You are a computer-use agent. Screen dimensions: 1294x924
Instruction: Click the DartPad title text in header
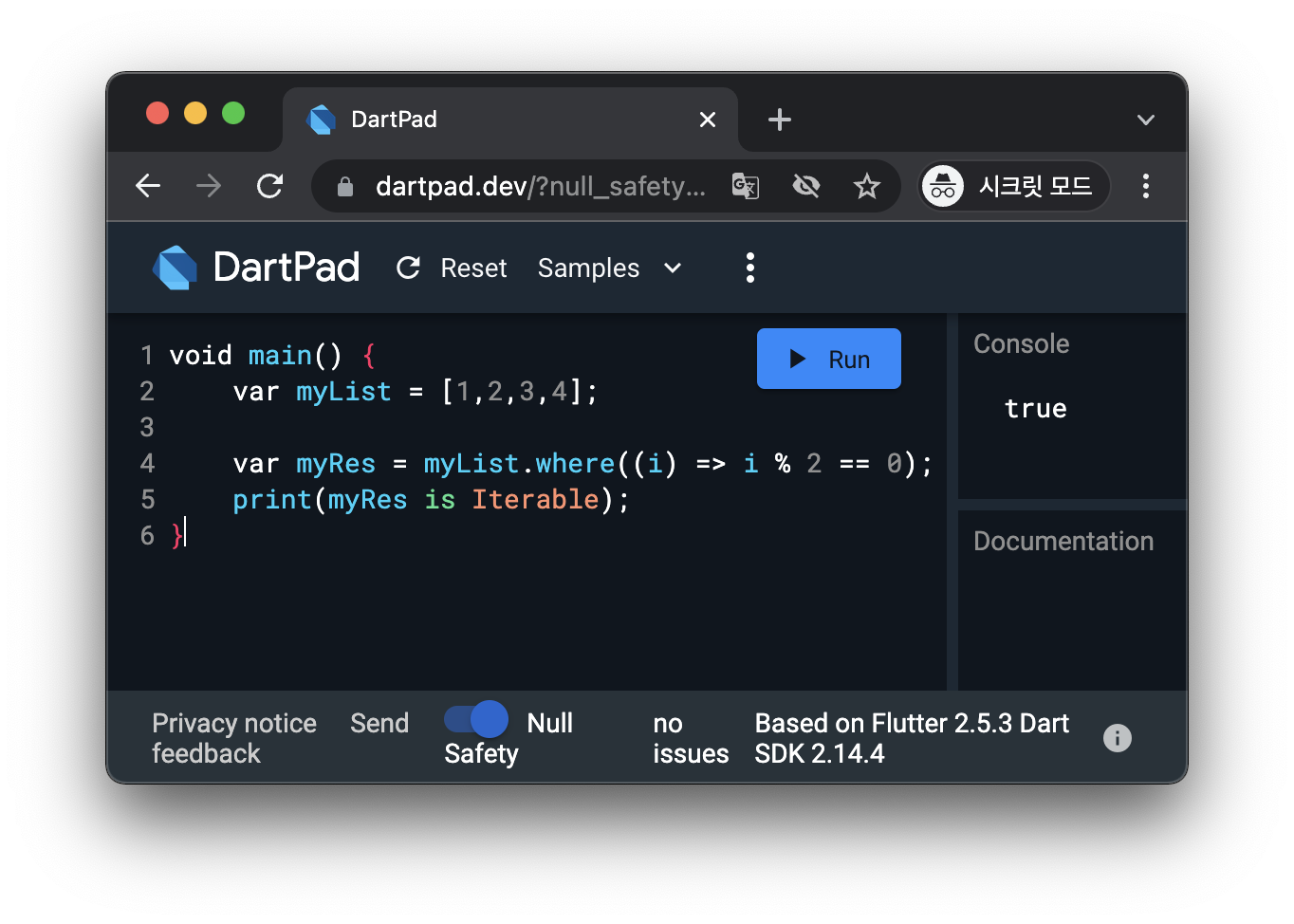(287, 268)
